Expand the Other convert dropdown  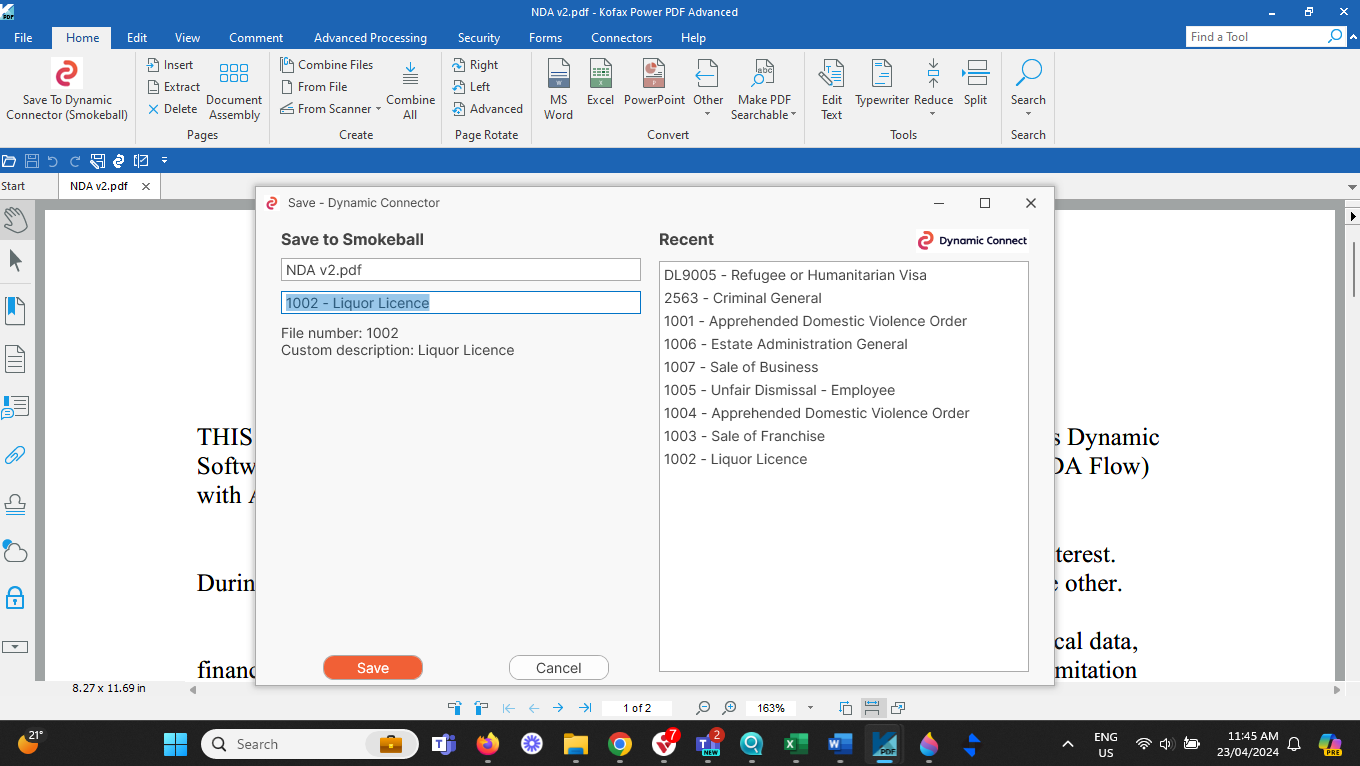click(x=707, y=113)
